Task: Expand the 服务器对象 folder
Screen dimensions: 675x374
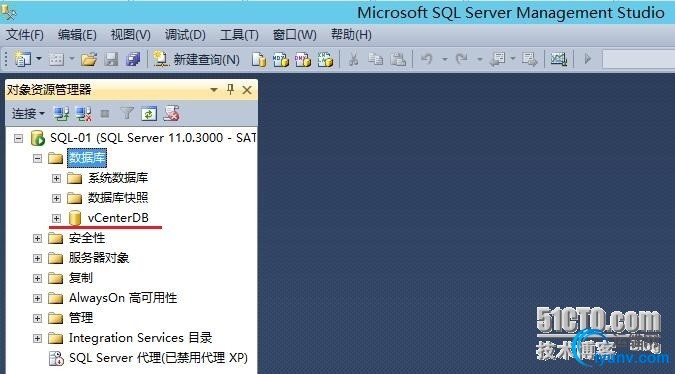Action: [x=37, y=258]
